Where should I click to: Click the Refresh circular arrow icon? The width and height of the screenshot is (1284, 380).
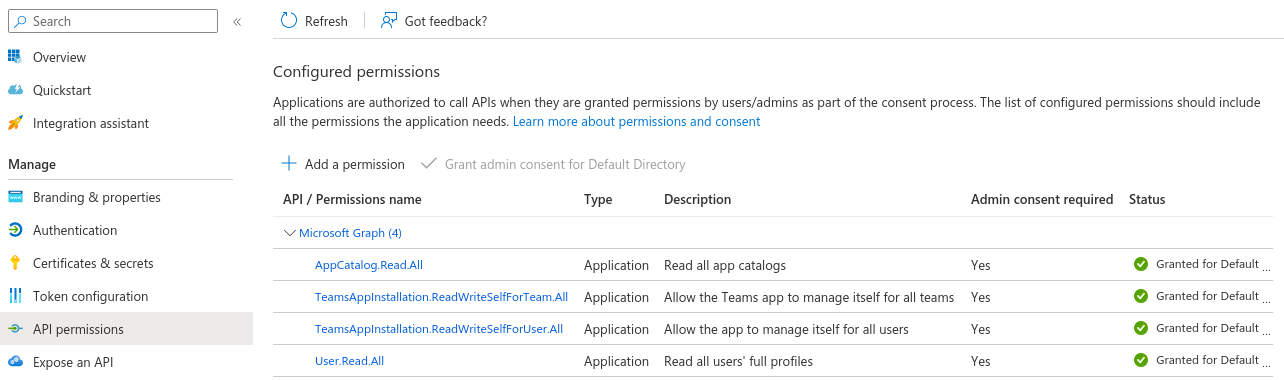(289, 21)
